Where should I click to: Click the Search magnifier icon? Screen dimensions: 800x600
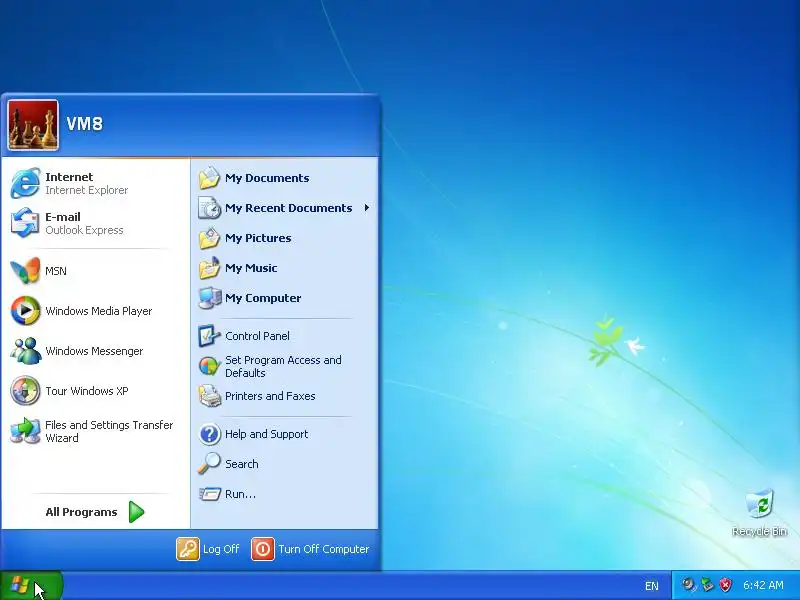(209, 464)
